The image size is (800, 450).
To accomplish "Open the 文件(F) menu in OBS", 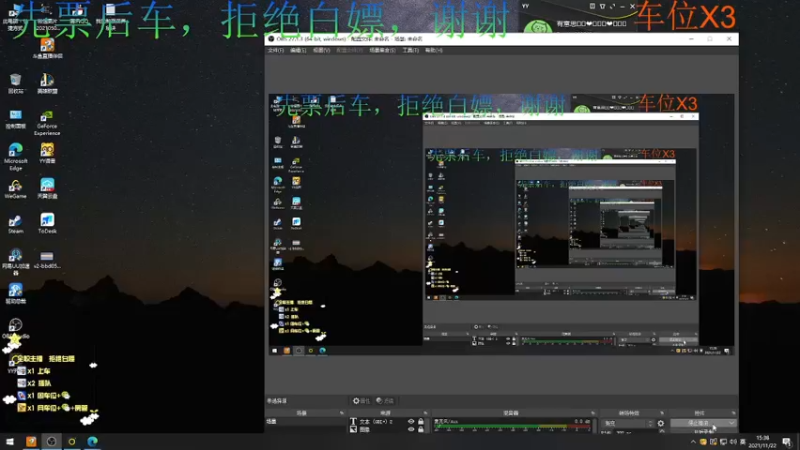I will 276,50.
